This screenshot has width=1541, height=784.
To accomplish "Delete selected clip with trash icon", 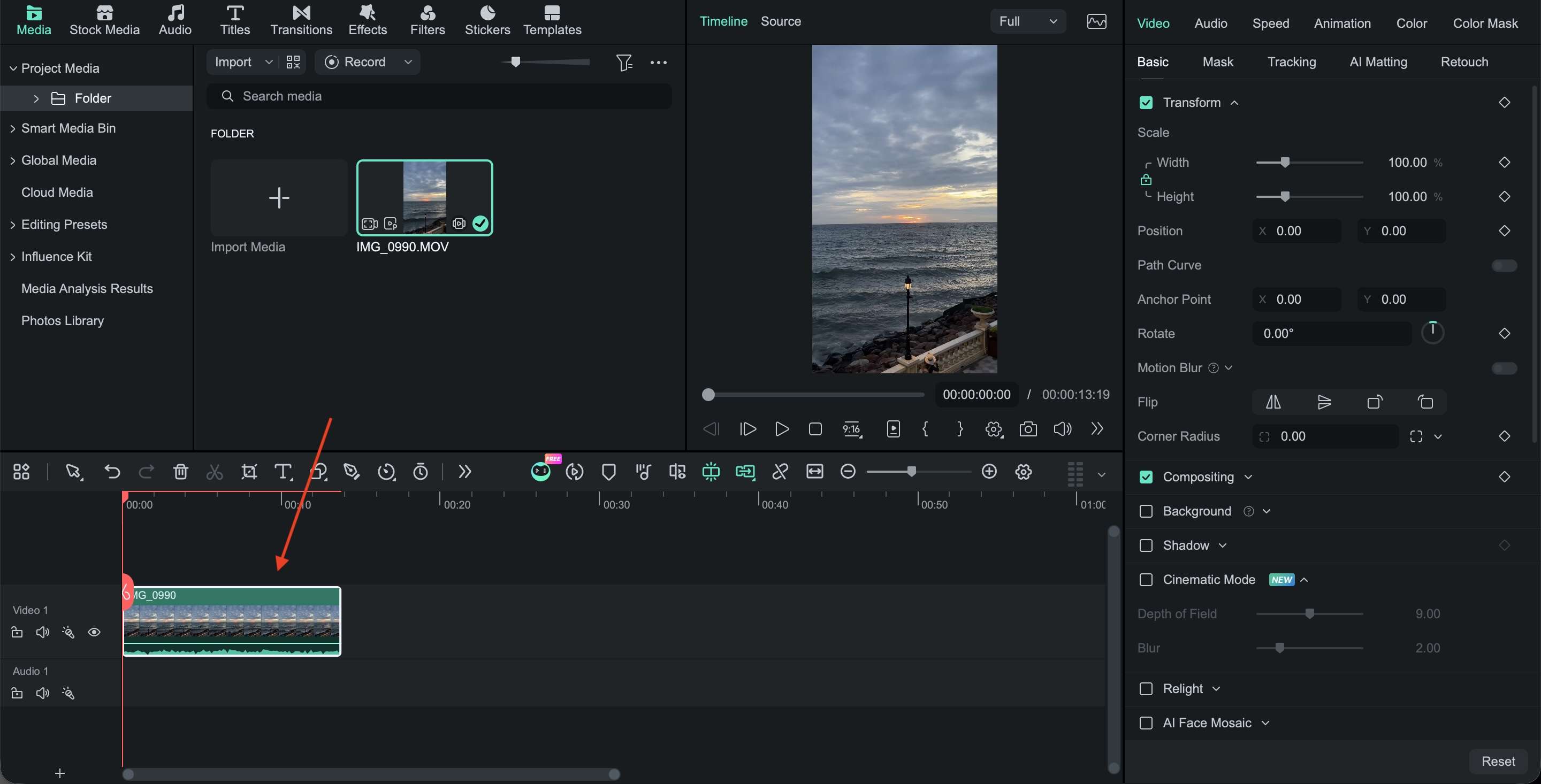I will click(x=180, y=472).
